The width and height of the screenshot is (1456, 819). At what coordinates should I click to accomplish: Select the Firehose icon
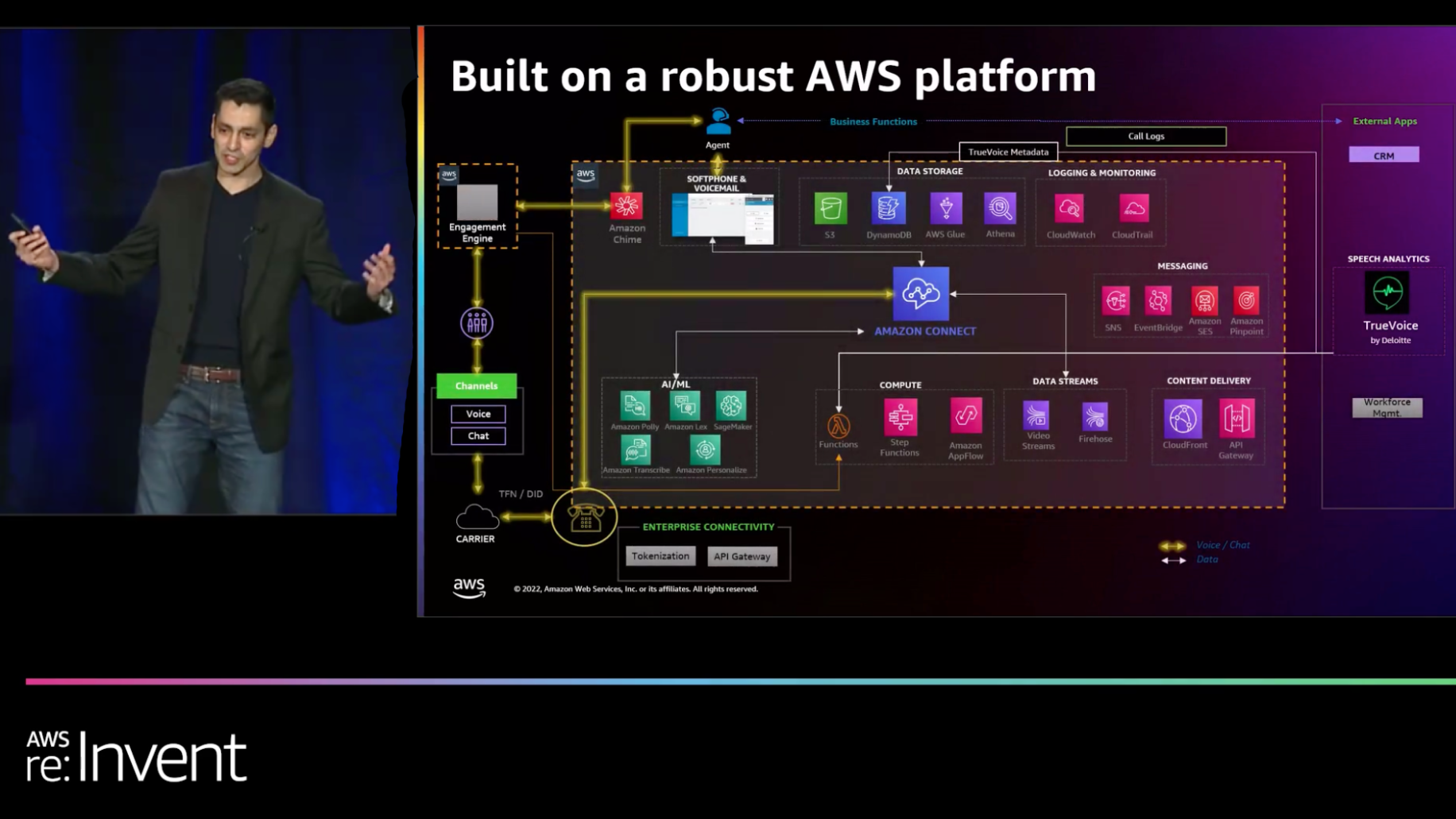1095,416
